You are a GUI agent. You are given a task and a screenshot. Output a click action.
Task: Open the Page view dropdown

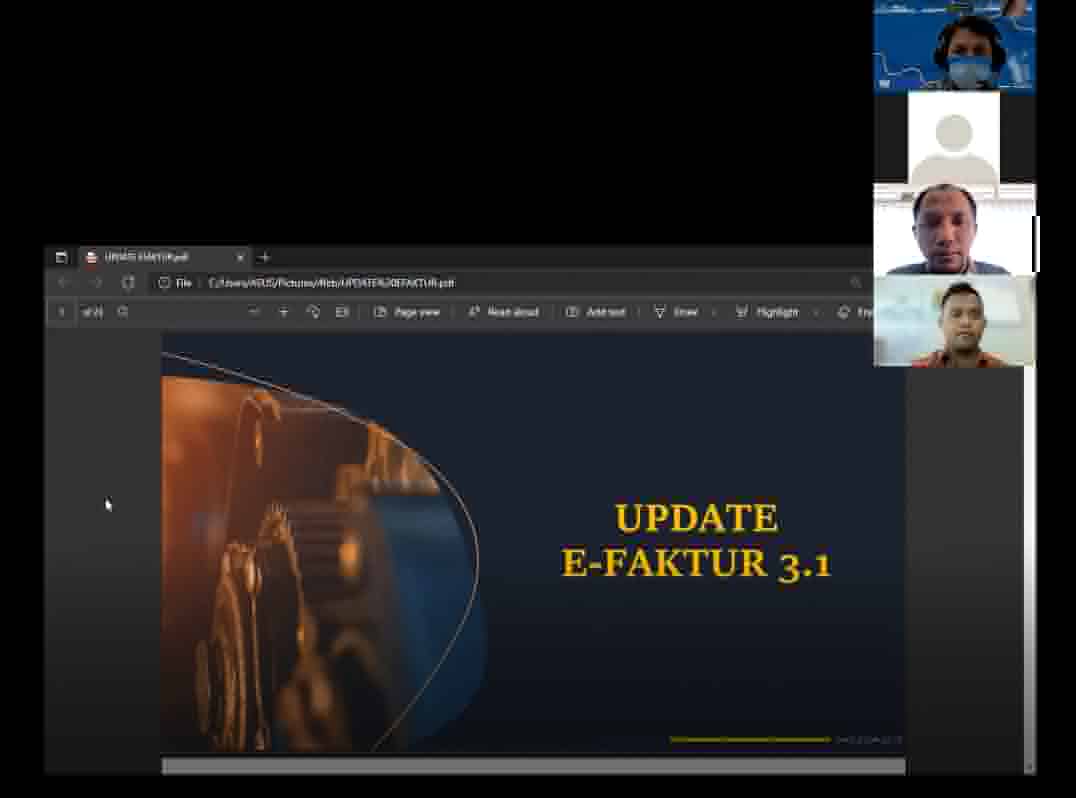(407, 312)
